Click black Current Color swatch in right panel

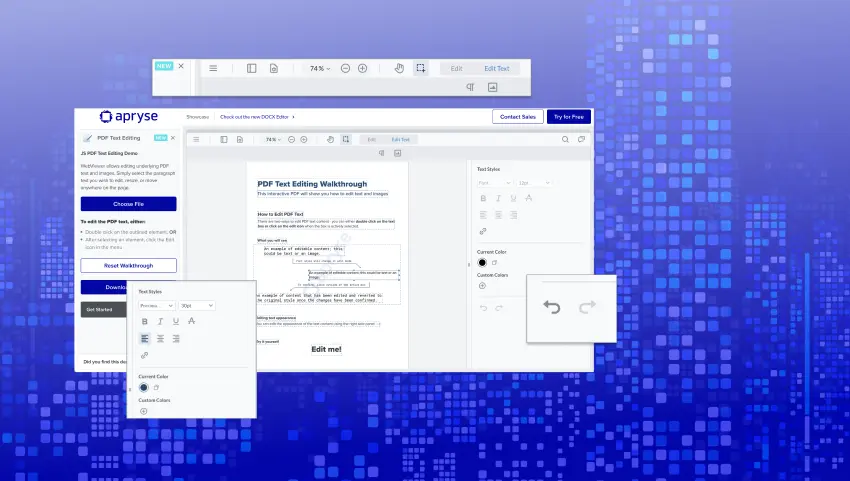[482, 262]
